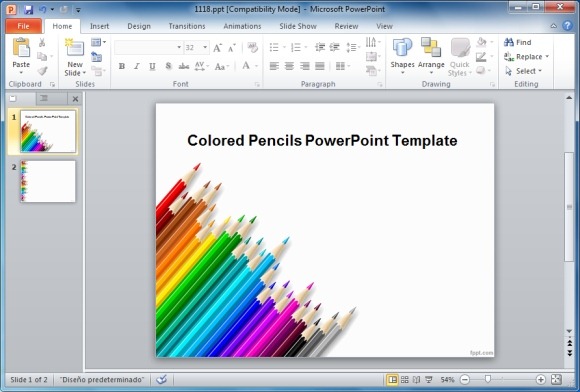580x392 pixels.
Task: Toggle Italic formatting
Action: (137, 66)
